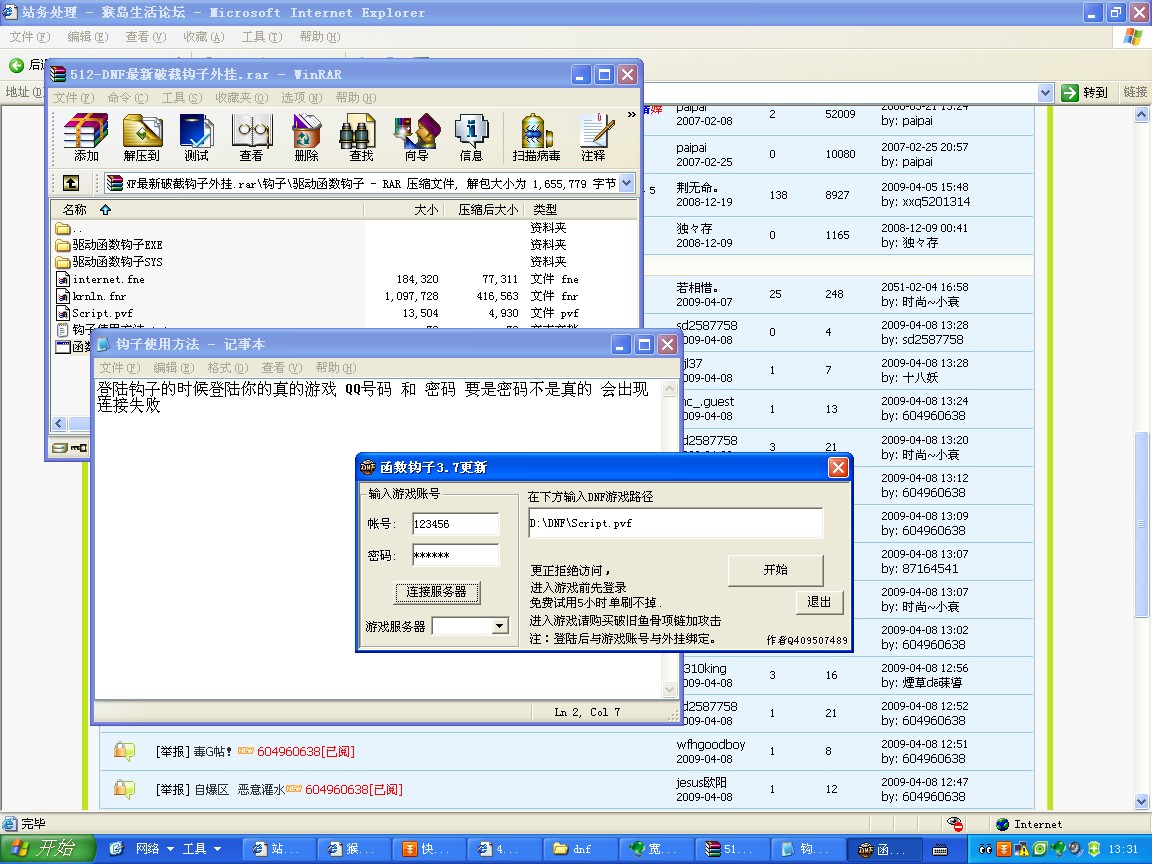Screen dimensions: 1152x864
Task: Click the 开始 button in hook dialog
Action: 776,570
